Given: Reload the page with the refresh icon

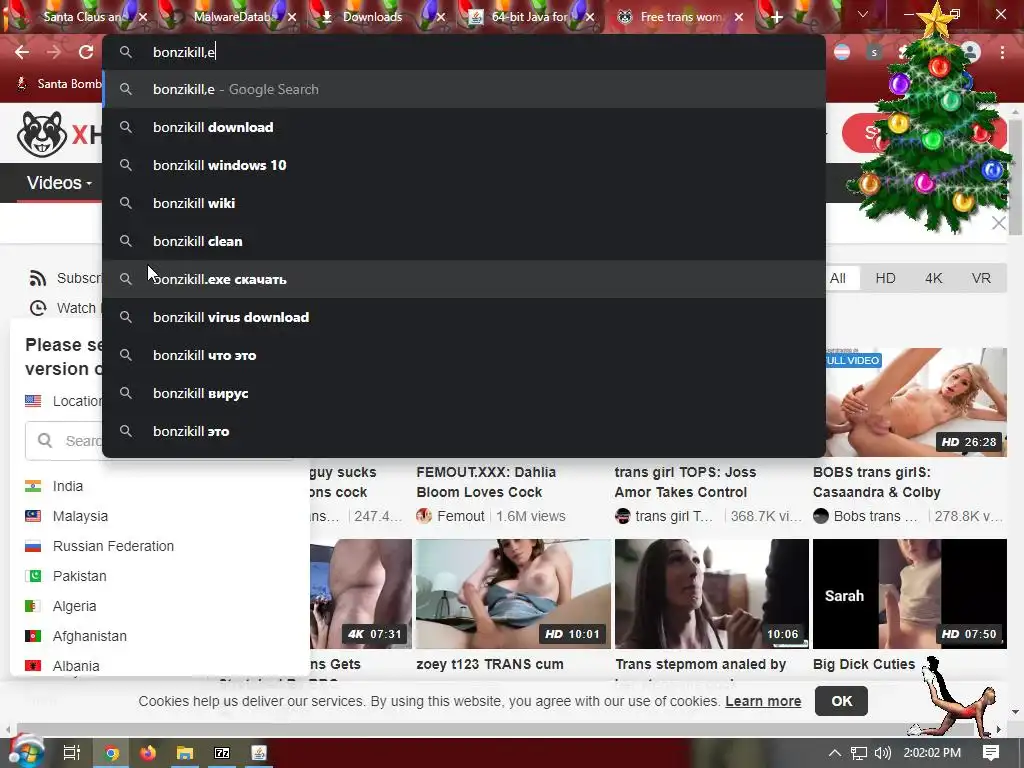Looking at the screenshot, I should tap(86, 52).
